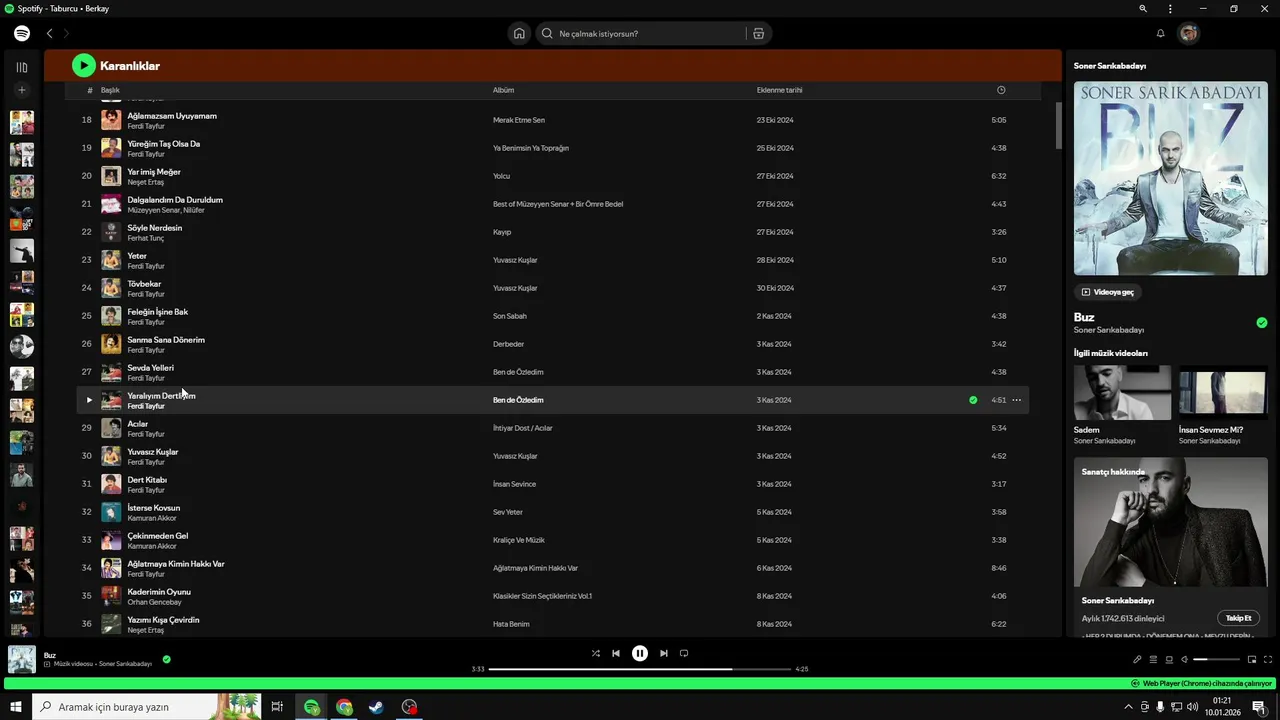
Task: Open 'Yuvasız Kuşlar' album on Yeter row
Action: (x=515, y=260)
